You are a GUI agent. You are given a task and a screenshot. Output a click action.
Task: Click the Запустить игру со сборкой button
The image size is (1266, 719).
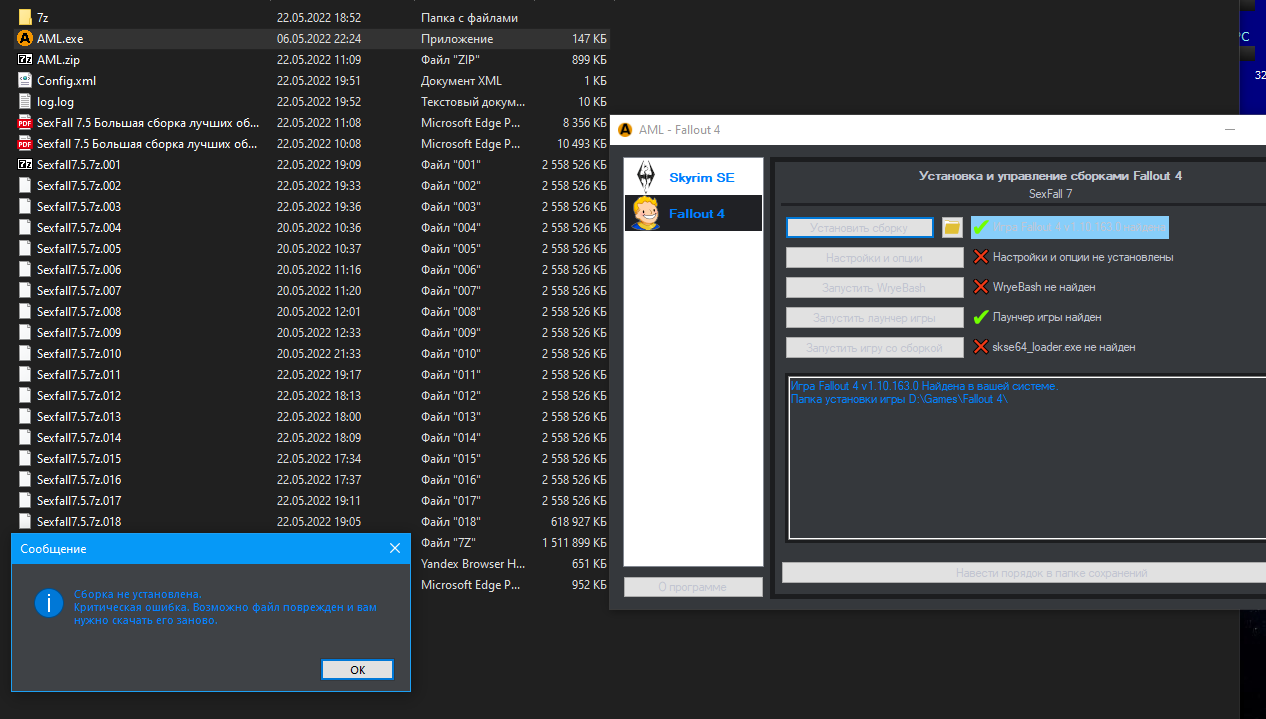(874, 348)
